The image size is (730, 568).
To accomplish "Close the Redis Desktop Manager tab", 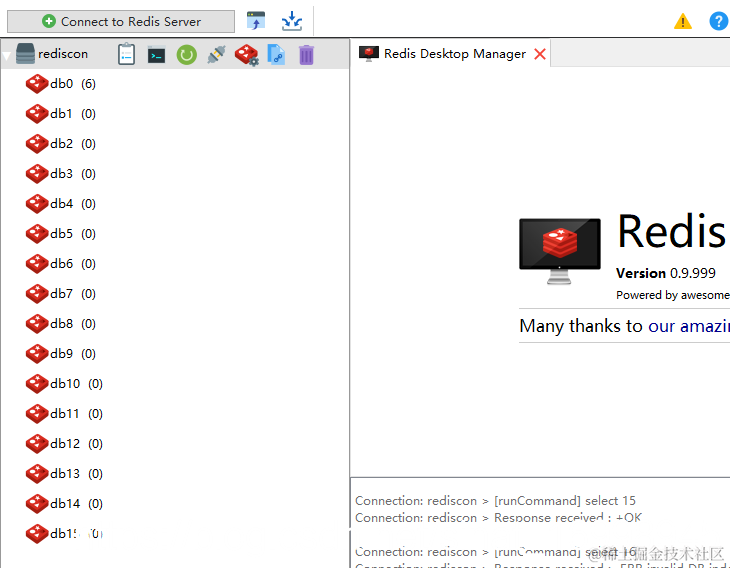I will click(x=540, y=54).
